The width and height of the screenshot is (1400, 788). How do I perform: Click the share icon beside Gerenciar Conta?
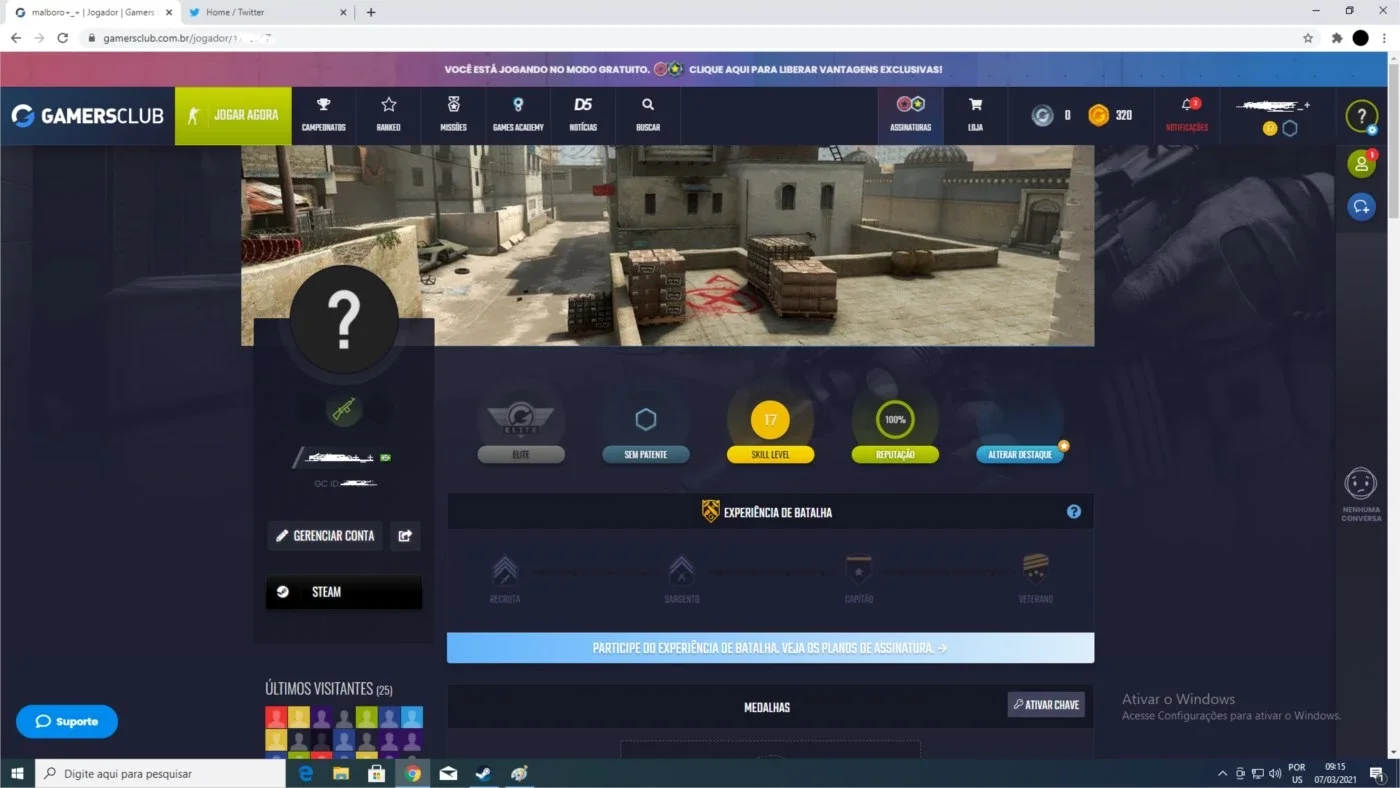point(405,536)
